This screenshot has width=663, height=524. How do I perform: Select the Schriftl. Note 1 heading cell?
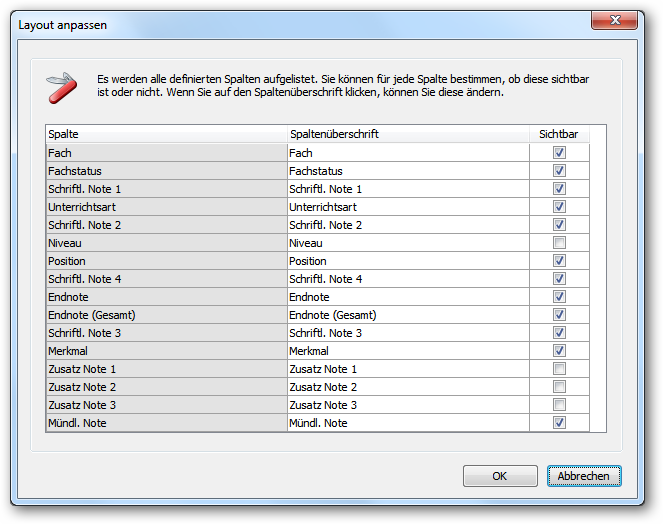coord(408,189)
